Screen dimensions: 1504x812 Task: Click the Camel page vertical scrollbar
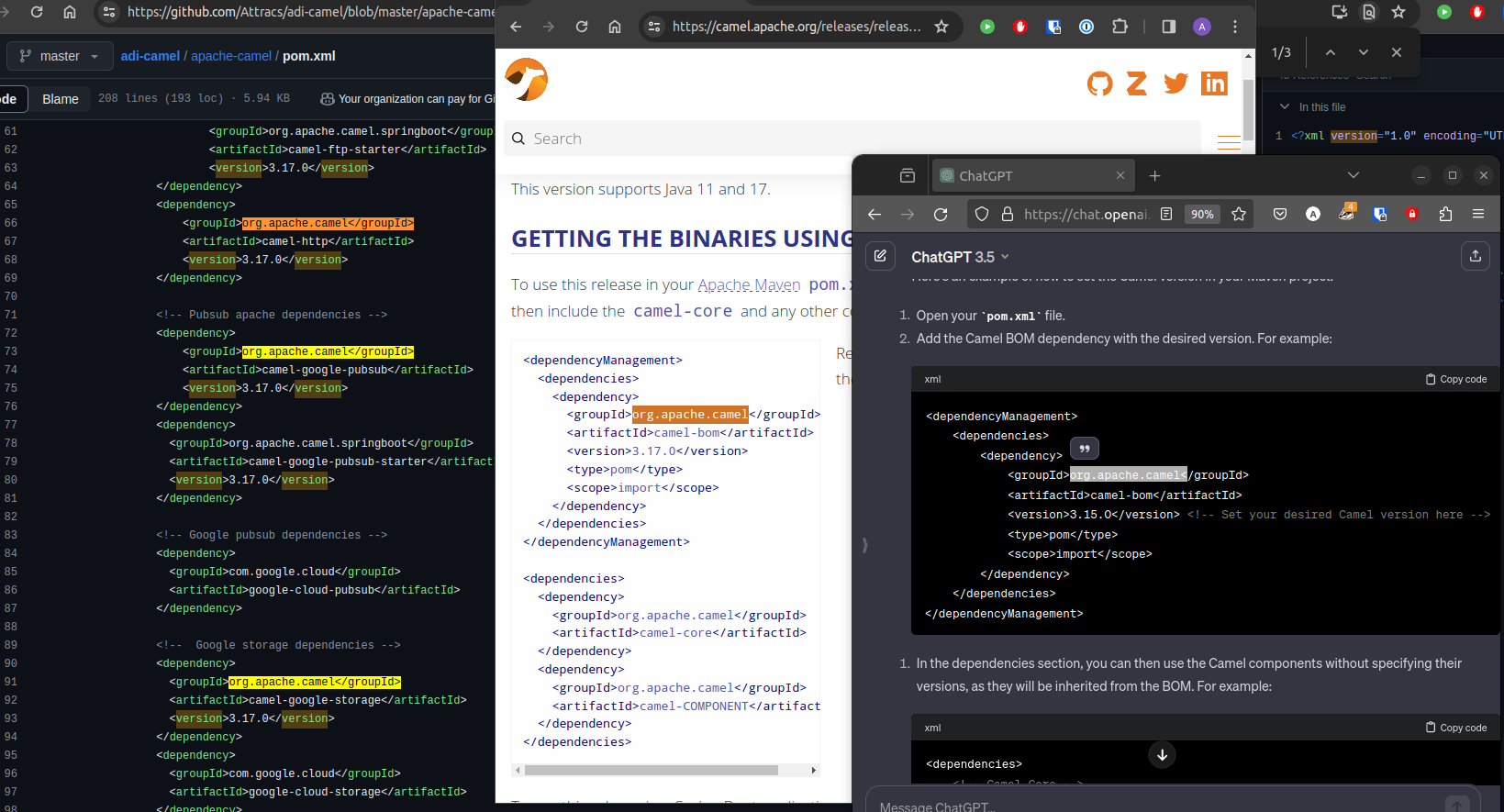pos(1248,110)
